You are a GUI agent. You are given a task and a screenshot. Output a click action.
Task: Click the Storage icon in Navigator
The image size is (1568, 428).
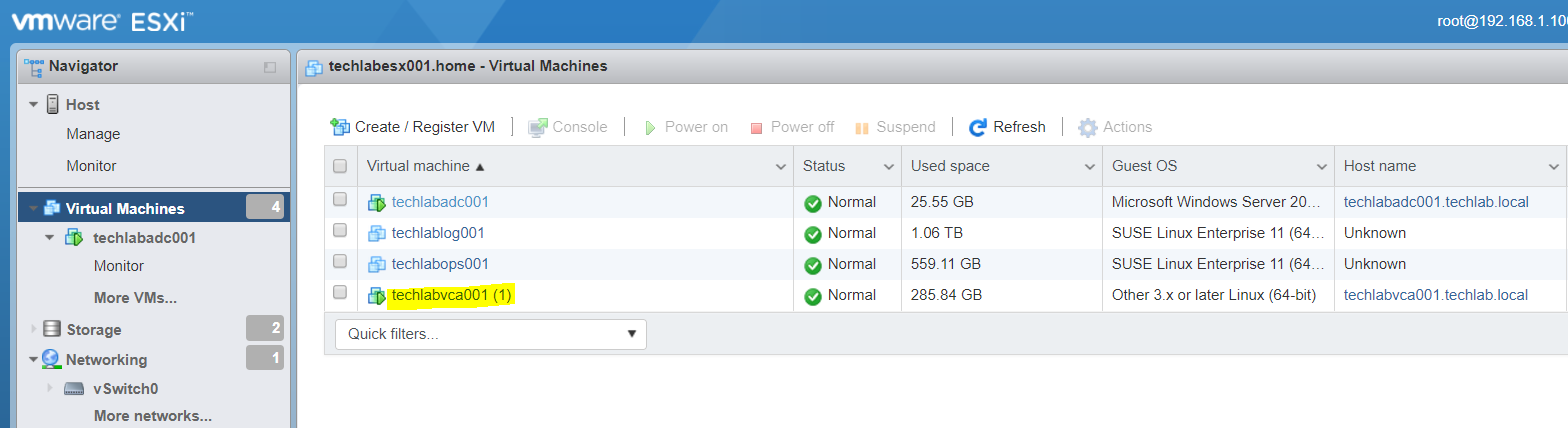52,329
